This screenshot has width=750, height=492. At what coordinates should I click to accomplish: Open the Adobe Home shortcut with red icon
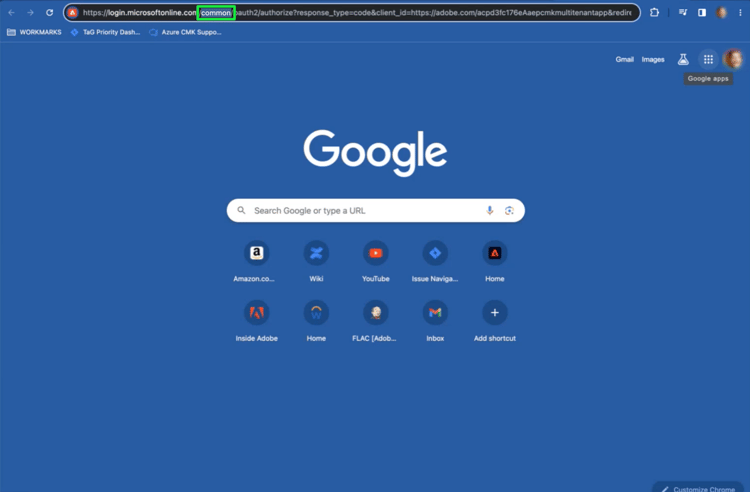tap(495, 262)
